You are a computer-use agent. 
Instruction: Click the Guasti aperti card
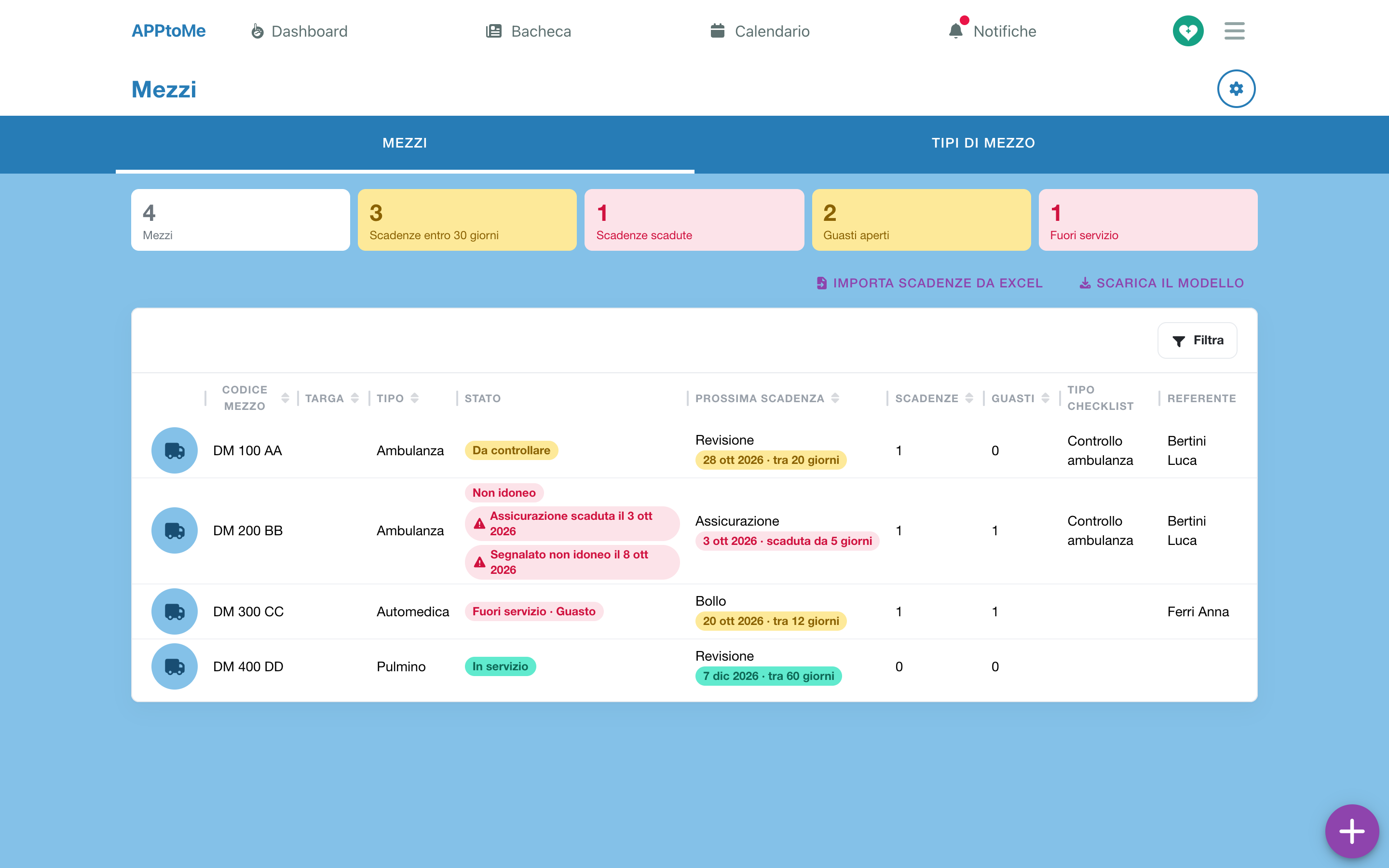pos(921,220)
